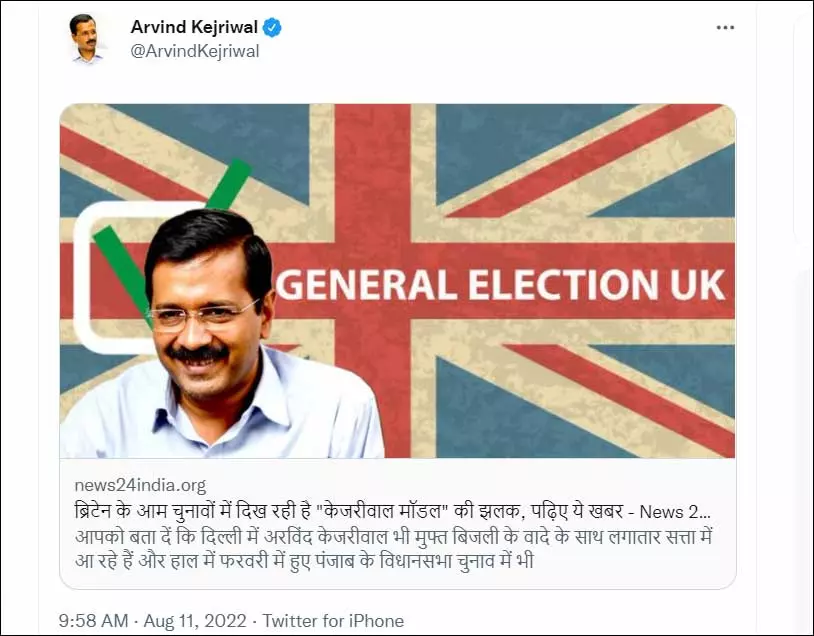This screenshot has height=636, width=814.
Task: Click the truncated 'News 2...' title ending
Action: [x=674, y=512]
